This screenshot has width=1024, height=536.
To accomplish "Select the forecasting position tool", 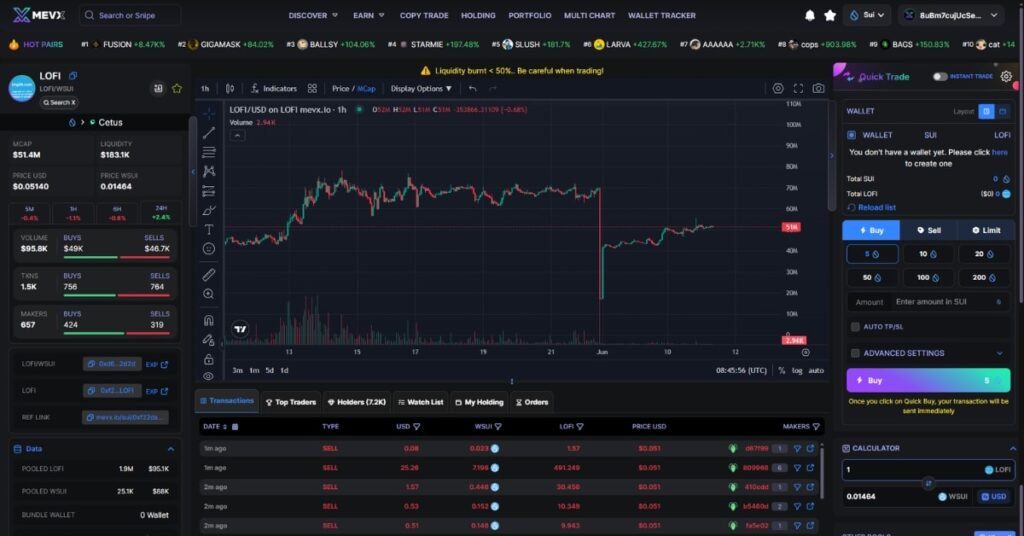I will pyautogui.click(x=209, y=191).
